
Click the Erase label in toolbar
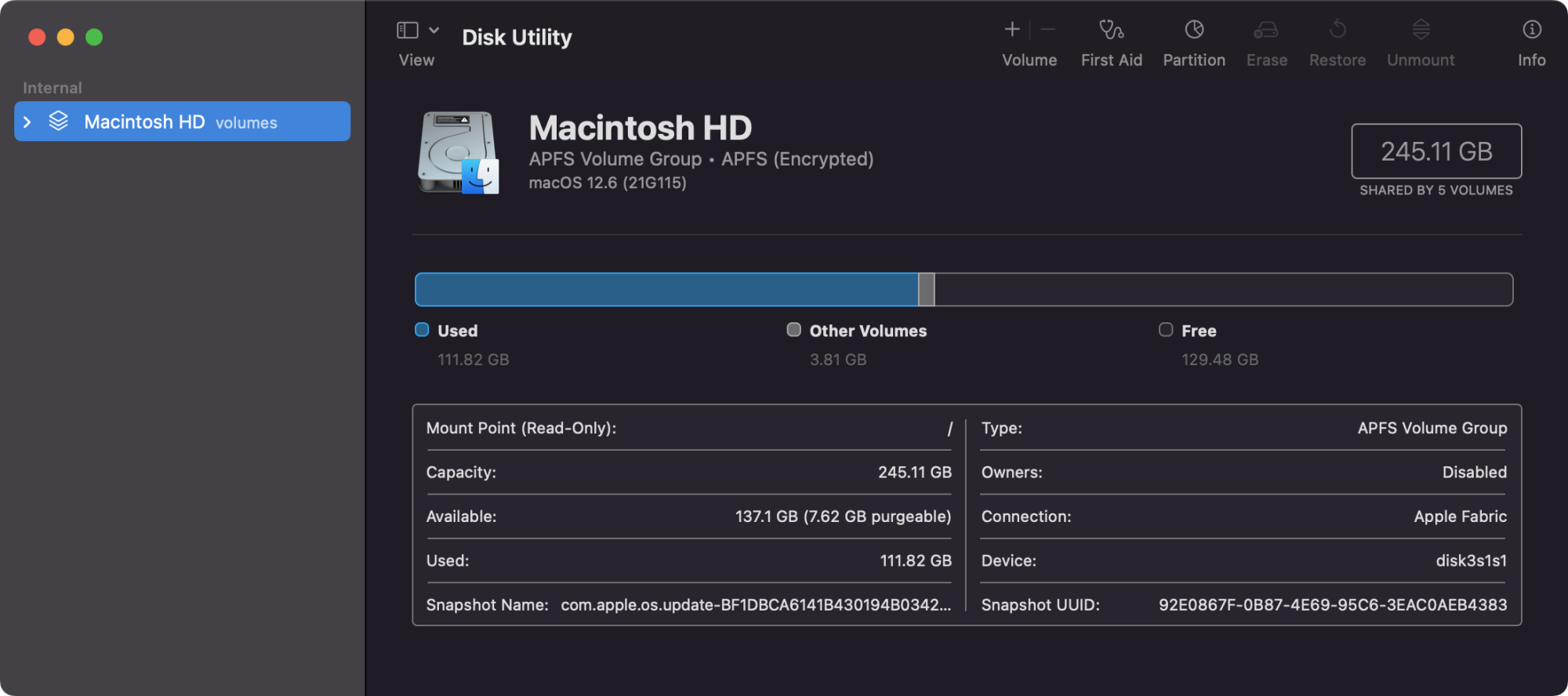(x=1267, y=60)
